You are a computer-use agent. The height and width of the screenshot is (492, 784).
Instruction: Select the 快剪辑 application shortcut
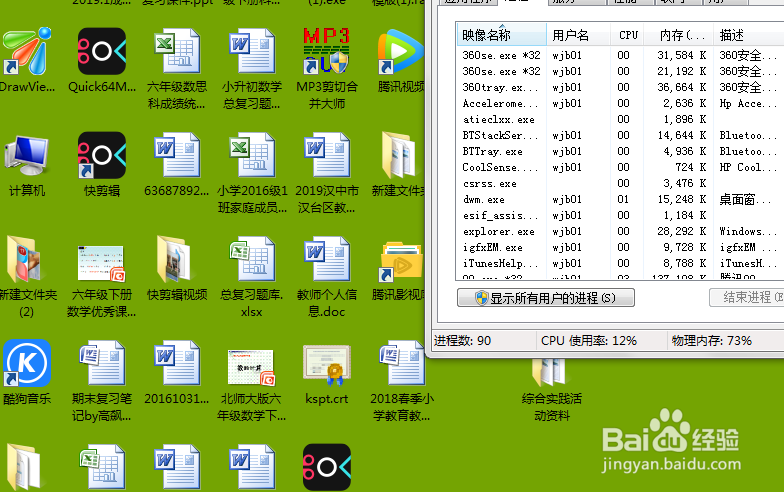coord(102,165)
